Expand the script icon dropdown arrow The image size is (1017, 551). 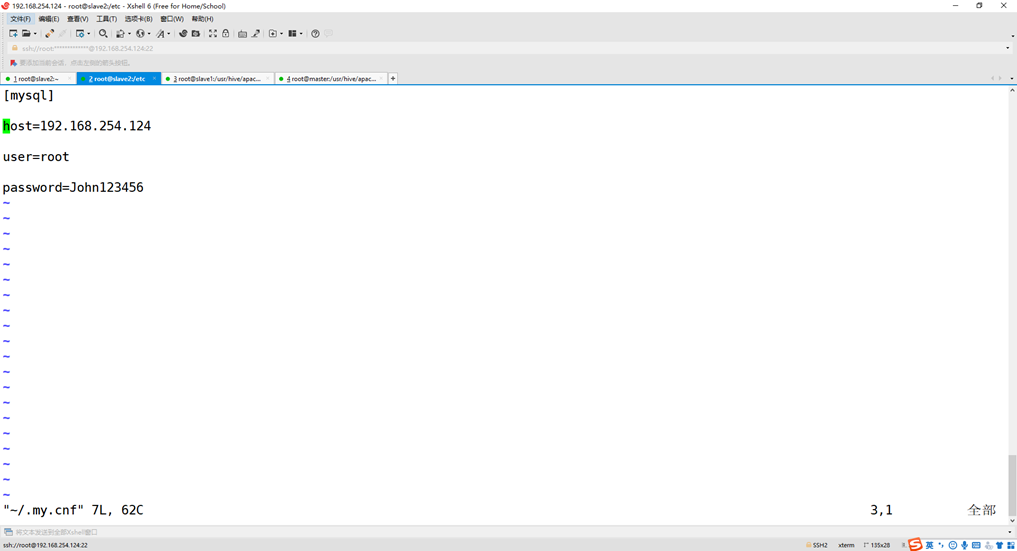click(x=281, y=34)
